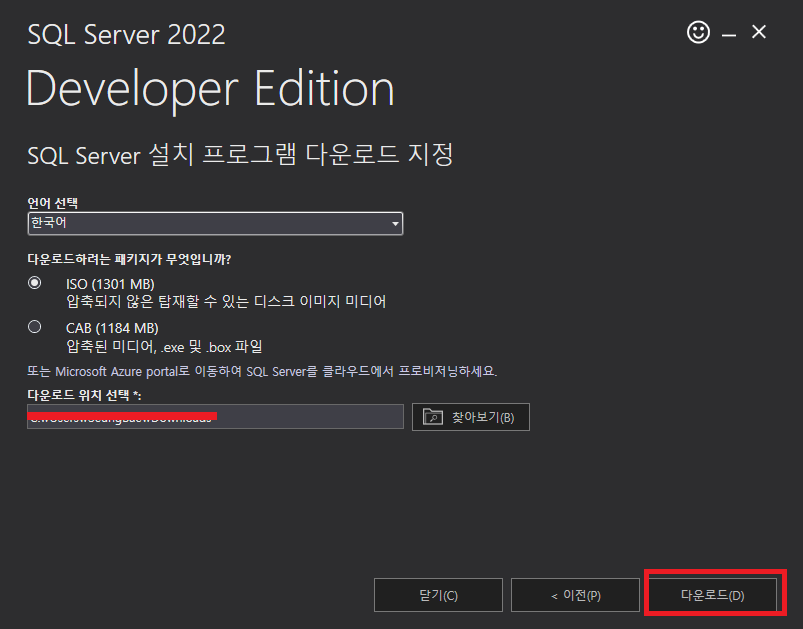The width and height of the screenshot is (803, 629).
Task: Start download with 다운로드(D) button
Action: click(x=712, y=595)
